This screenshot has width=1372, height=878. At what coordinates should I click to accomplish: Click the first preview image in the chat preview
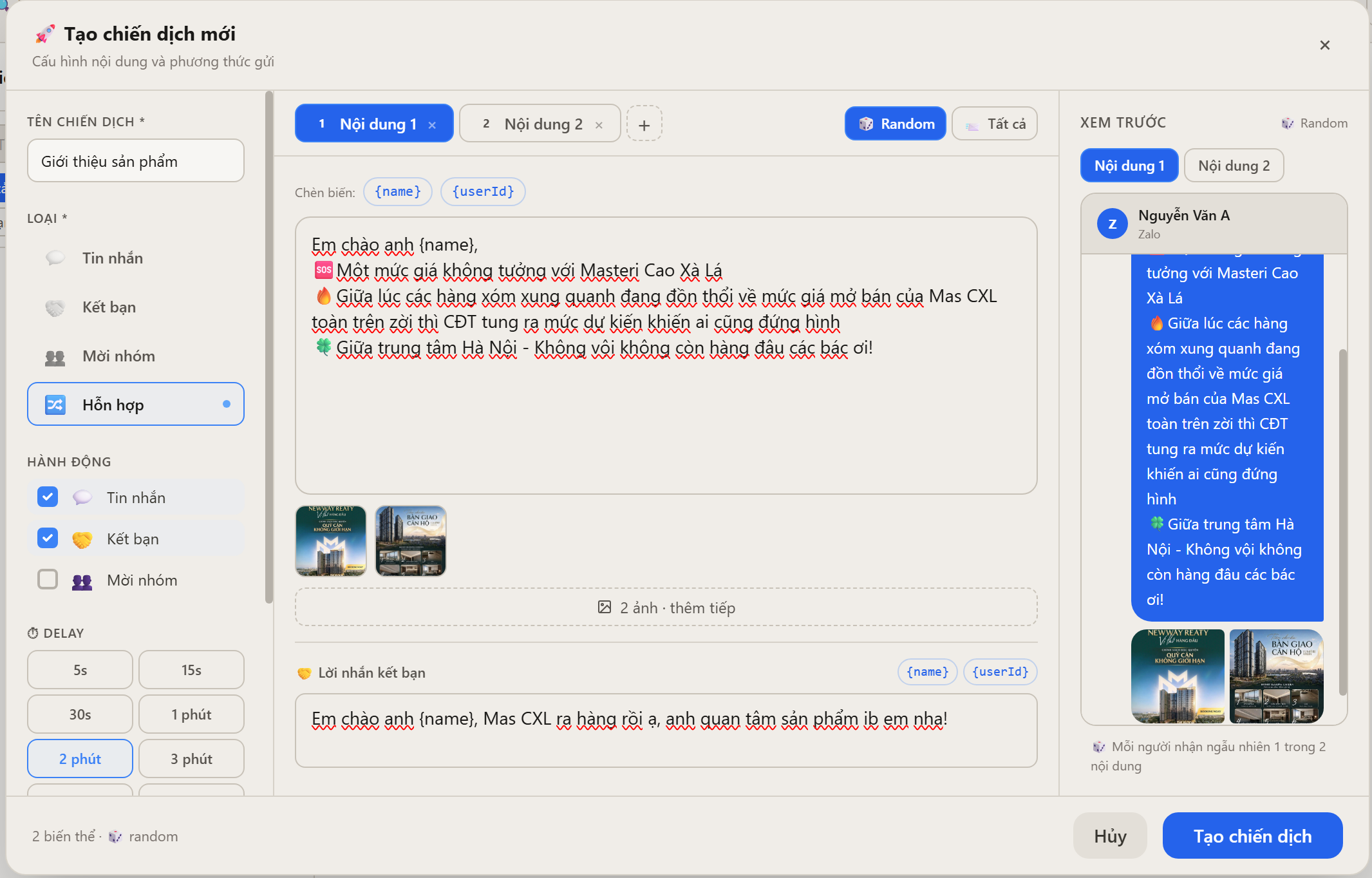click(1178, 676)
